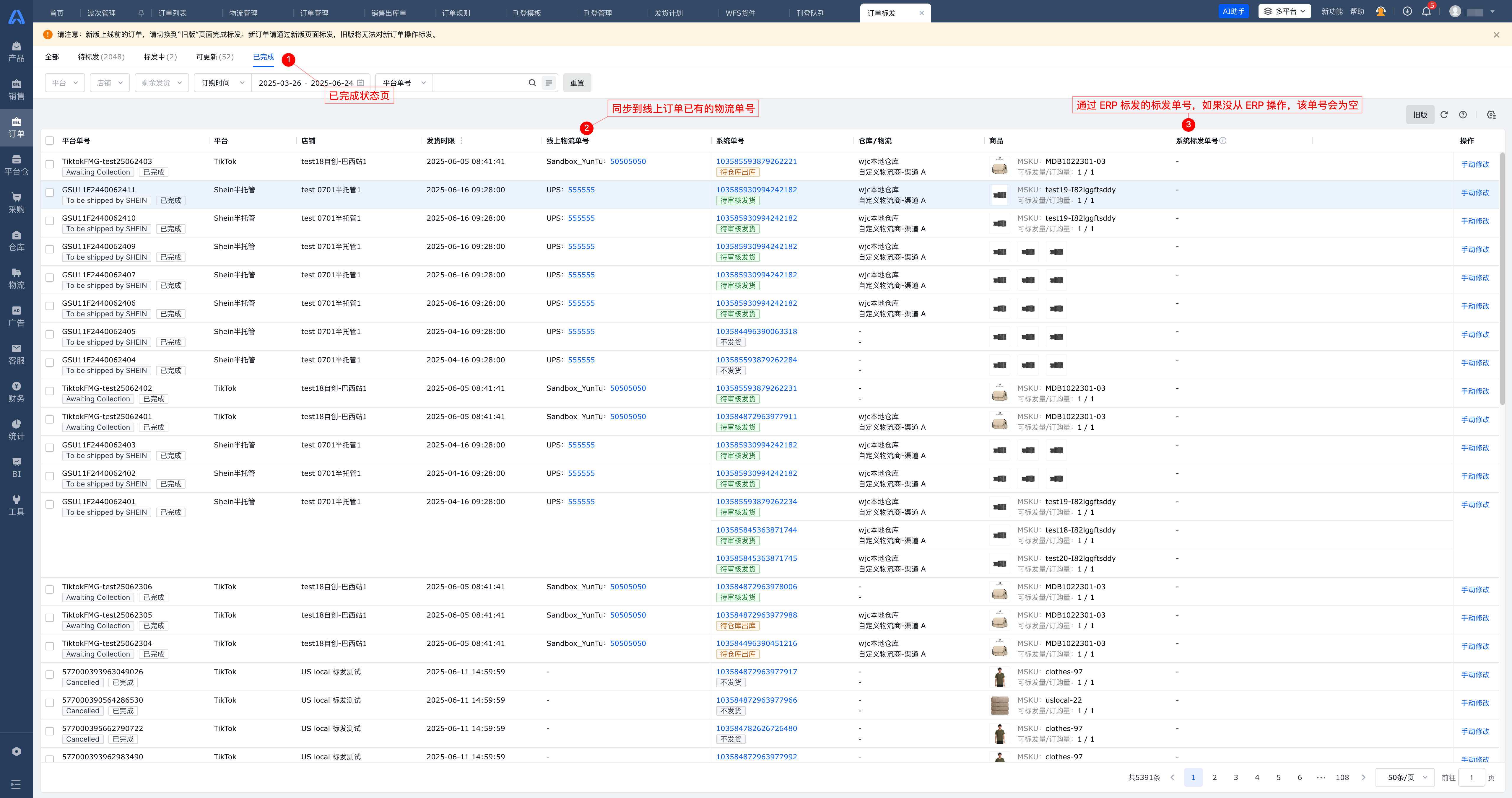Click the notification bell icon
Screen dimensions: 1512x798
point(1426,12)
